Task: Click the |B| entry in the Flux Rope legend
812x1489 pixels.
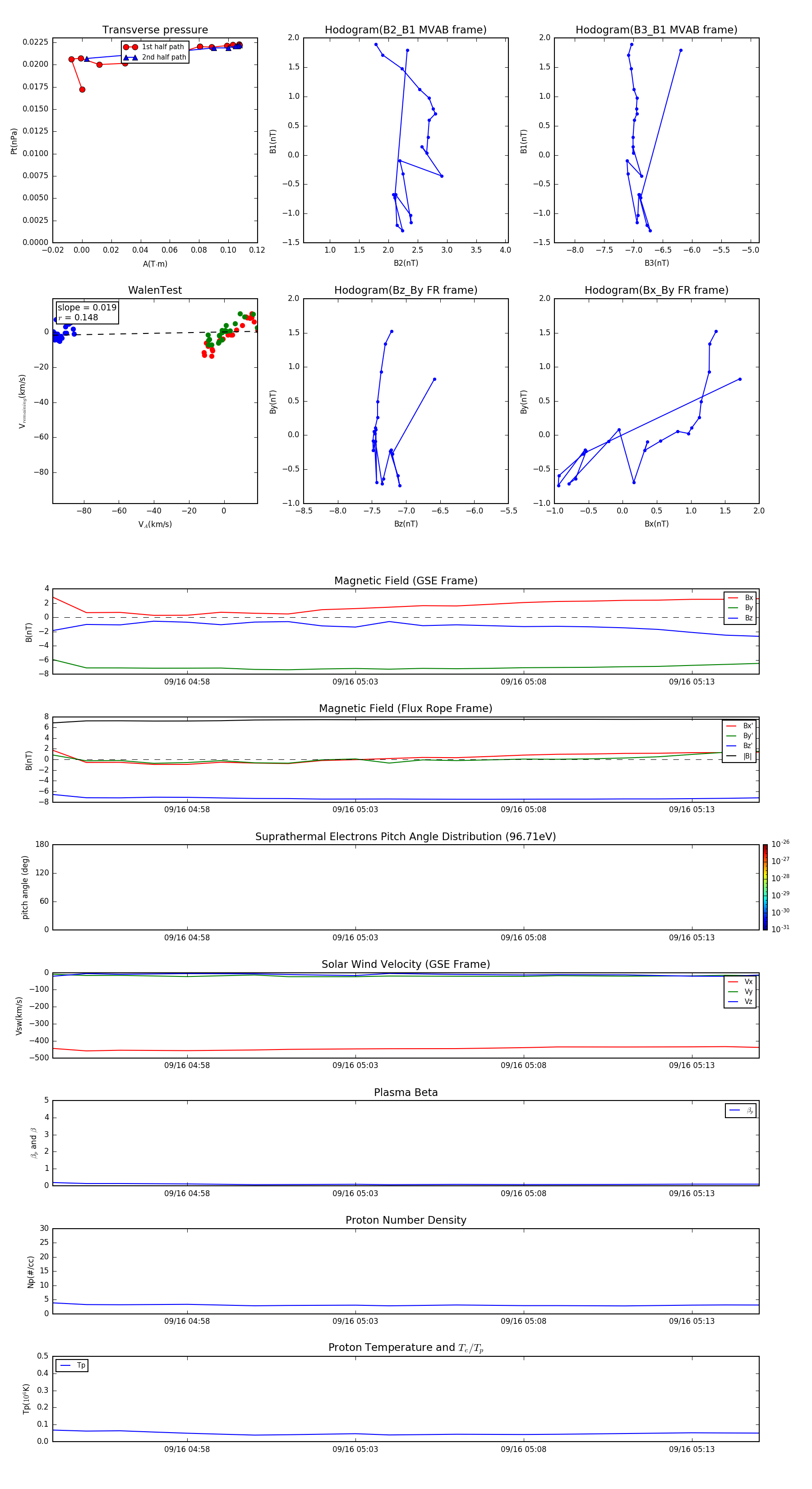Action: coord(739,756)
